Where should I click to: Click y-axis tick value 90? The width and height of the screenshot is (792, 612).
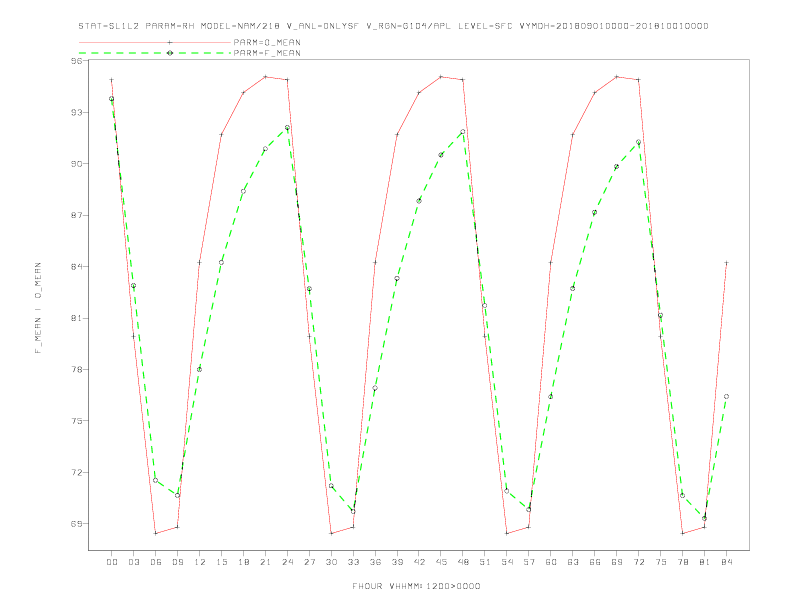tap(77, 164)
